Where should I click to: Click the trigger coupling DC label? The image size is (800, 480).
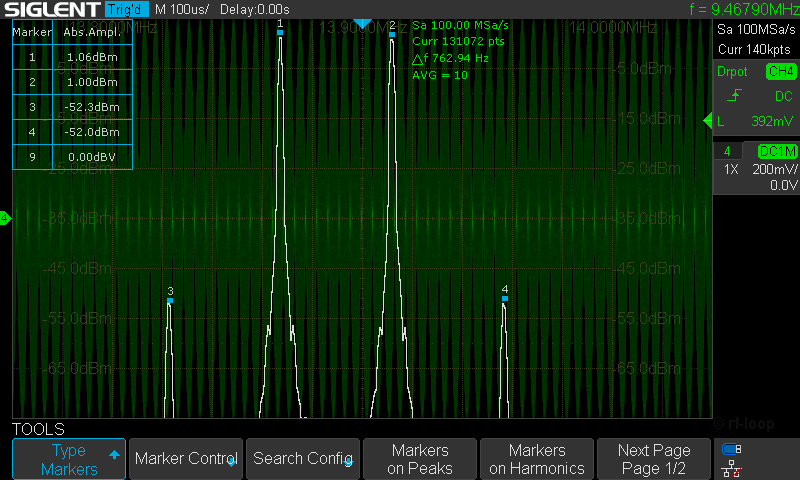783,96
